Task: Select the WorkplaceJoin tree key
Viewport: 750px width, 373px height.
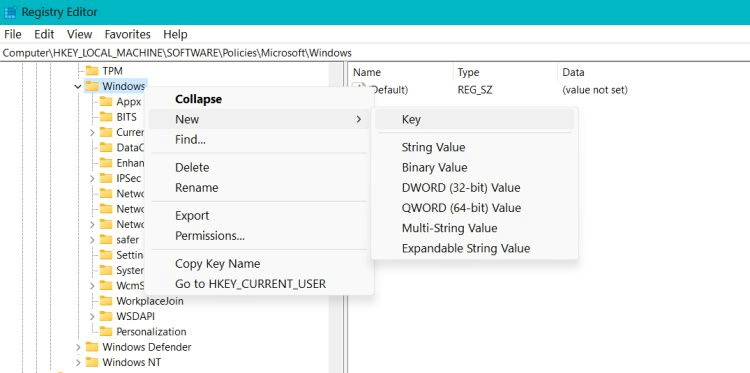Action: coord(150,301)
